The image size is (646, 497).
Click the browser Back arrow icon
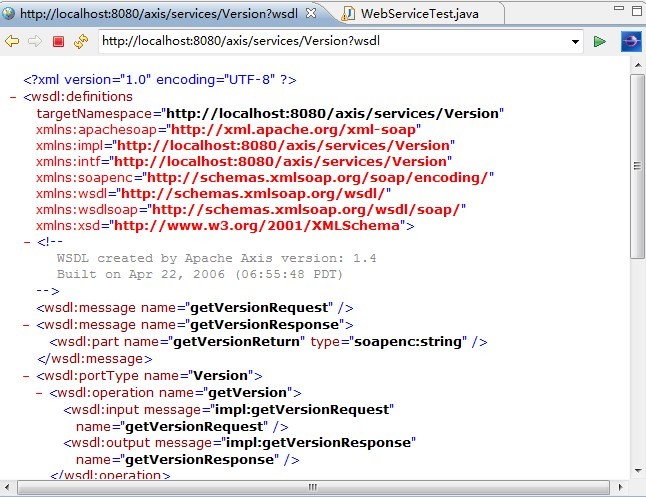(x=12, y=41)
